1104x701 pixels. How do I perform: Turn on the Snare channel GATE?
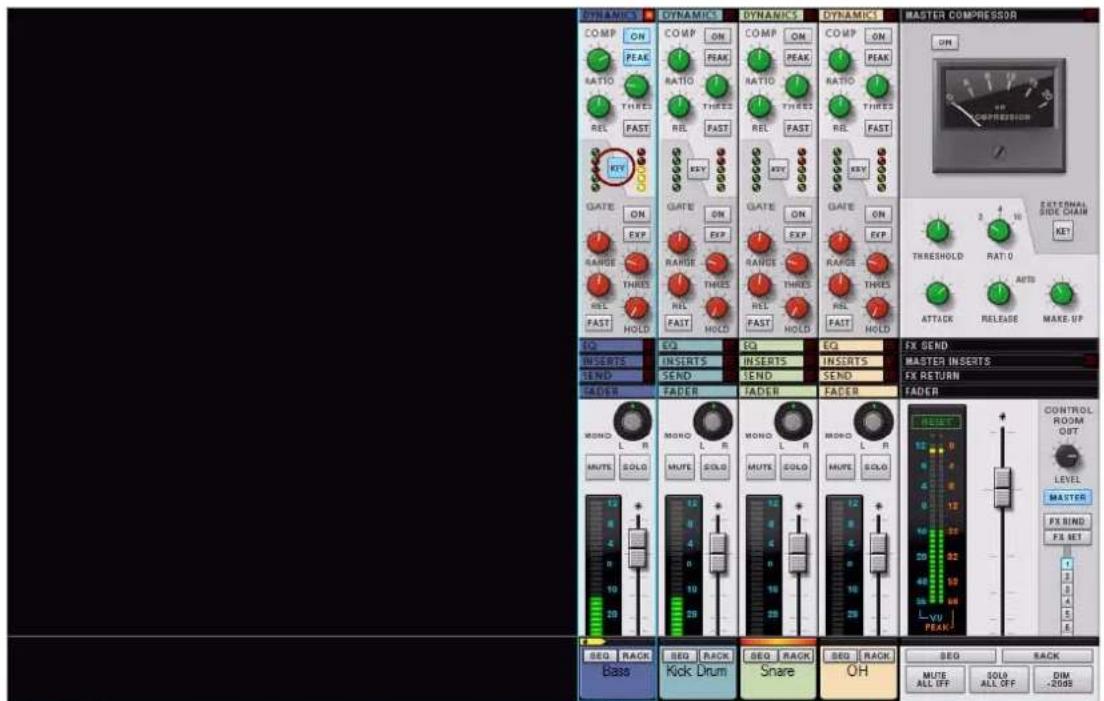point(798,214)
